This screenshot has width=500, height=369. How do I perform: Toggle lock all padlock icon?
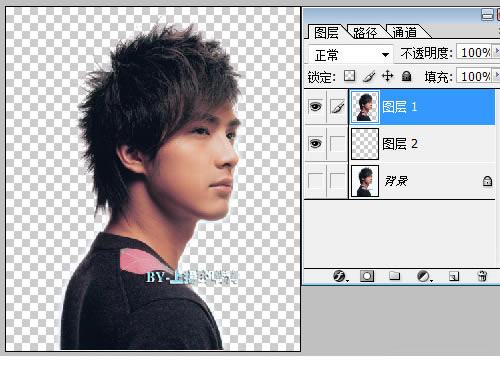pyautogui.click(x=406, y=76)
